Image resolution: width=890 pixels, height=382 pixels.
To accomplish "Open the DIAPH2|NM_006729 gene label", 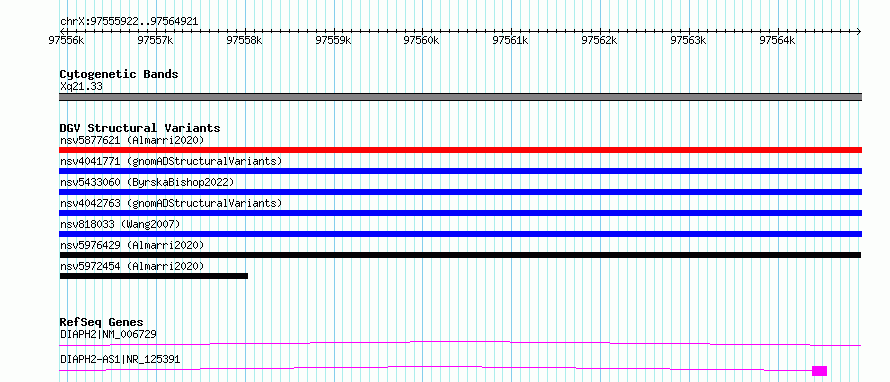I will [x=108, y=334].
